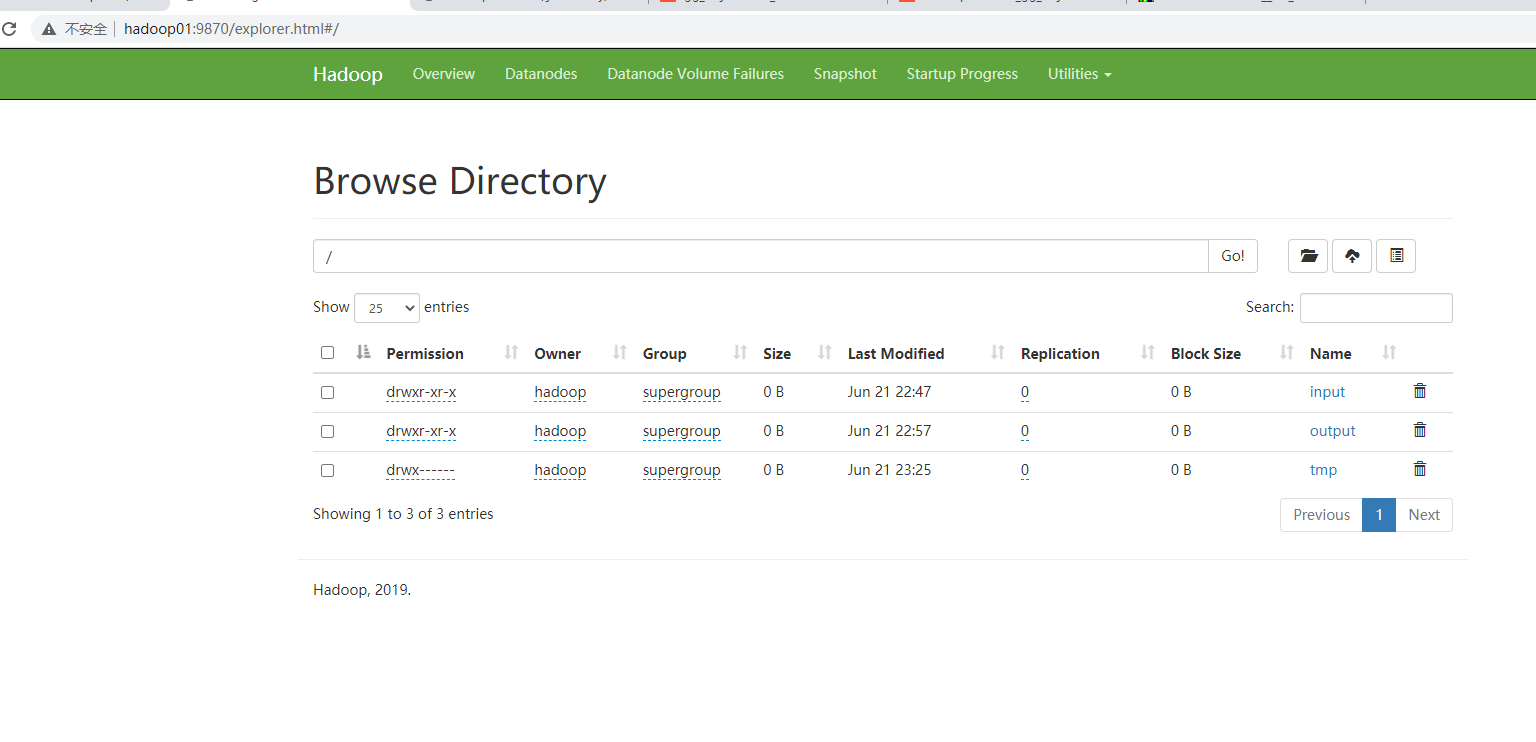The height and width of the screenshot is (742, 1536).
Task: Open the input directory link
Action: [1327, 392]
